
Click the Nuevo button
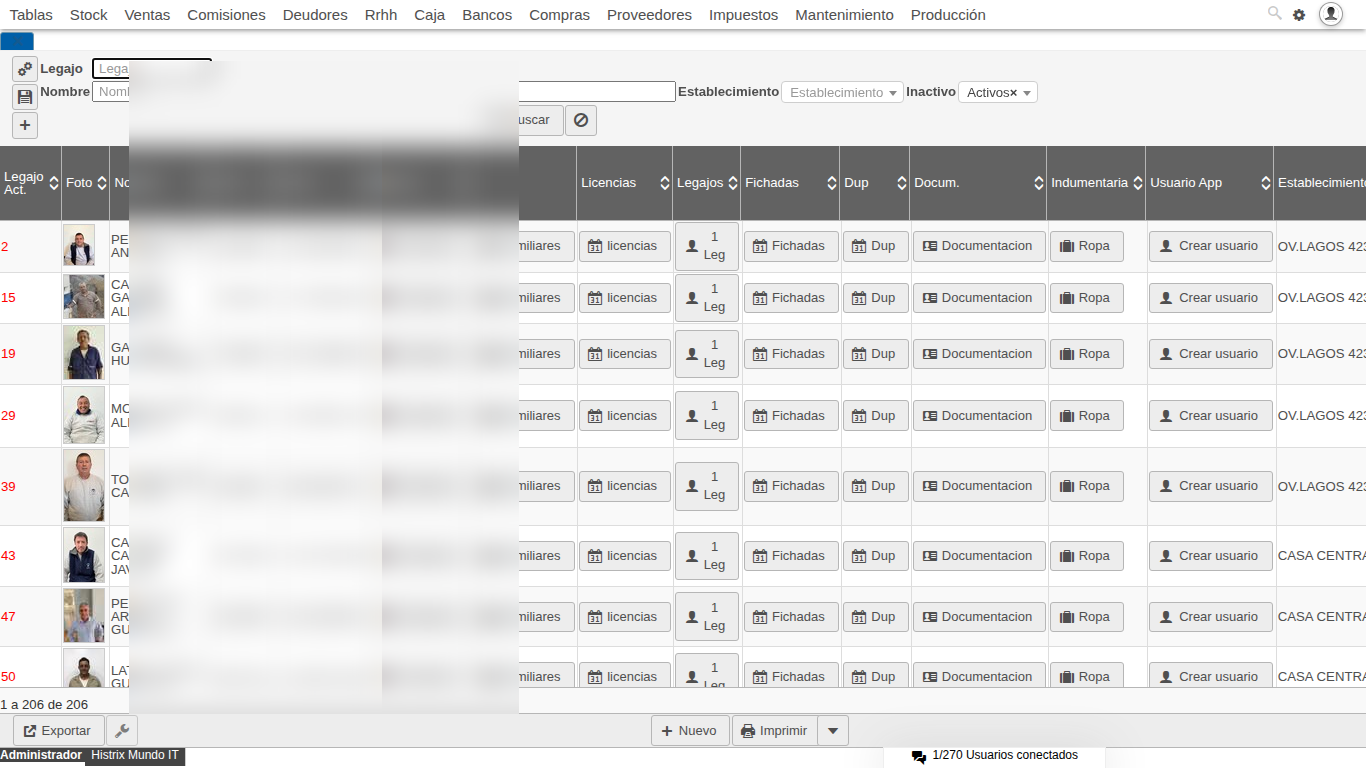(689, 731)
